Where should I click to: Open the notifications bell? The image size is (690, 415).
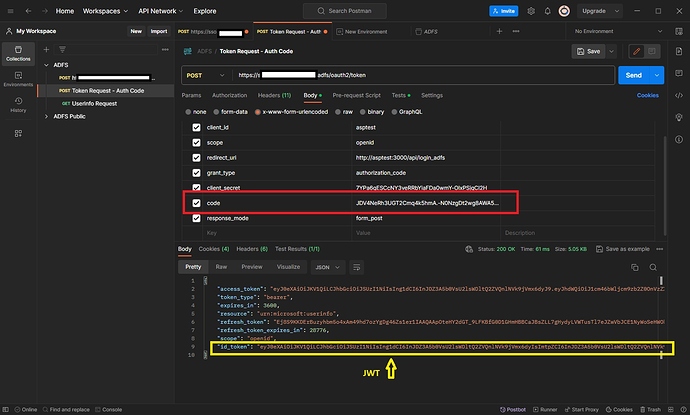547,11
